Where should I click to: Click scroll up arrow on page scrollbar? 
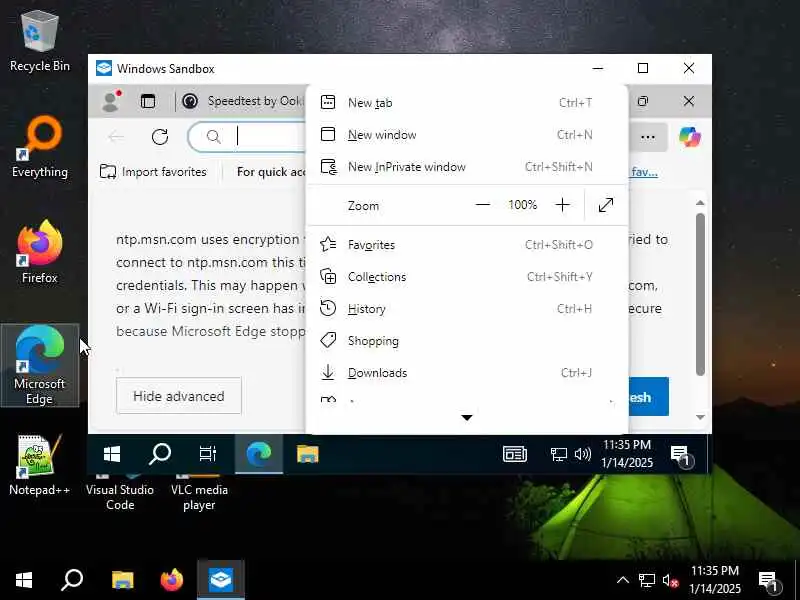point(700,203)
